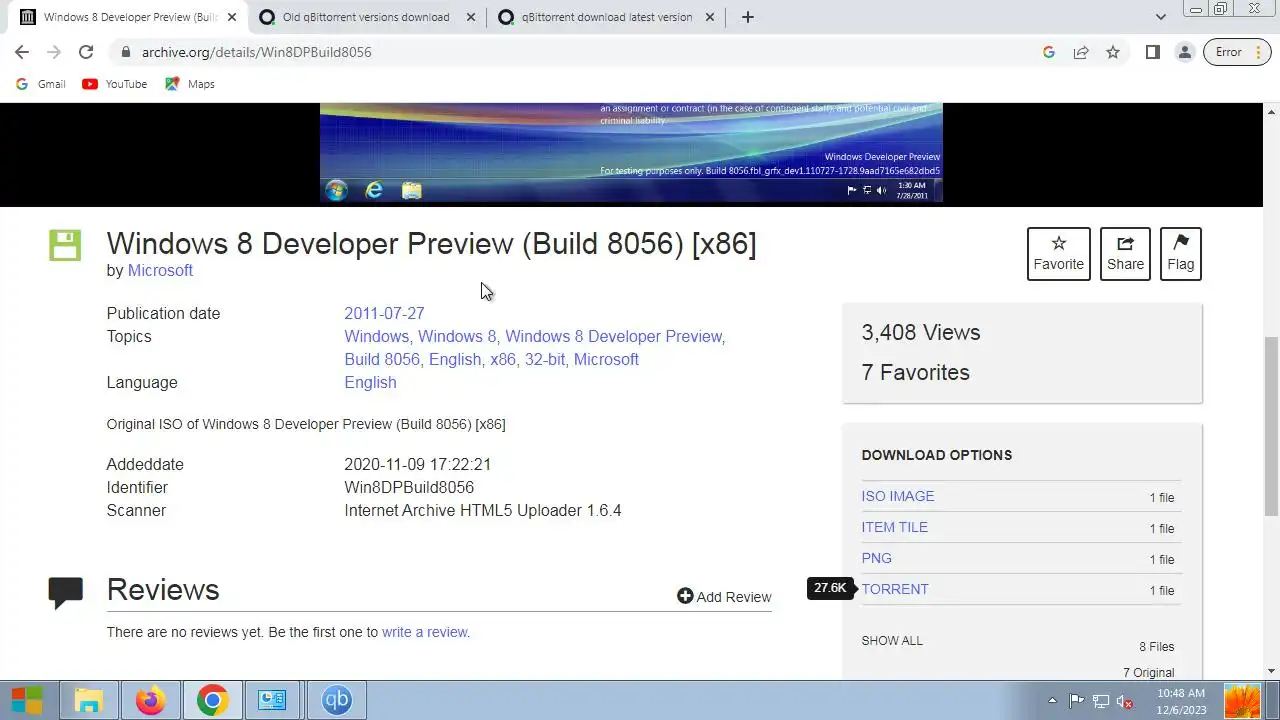Click the padlock site info icon
This screenshot has width=1280, height=720.
coord(125,52)
